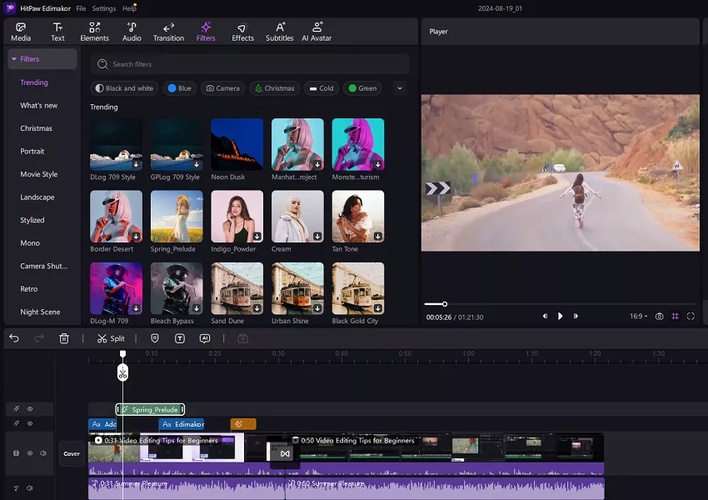708x500 pixels.
Task: Mute the Summer Pleasure audio track
Action: point(30,488)
